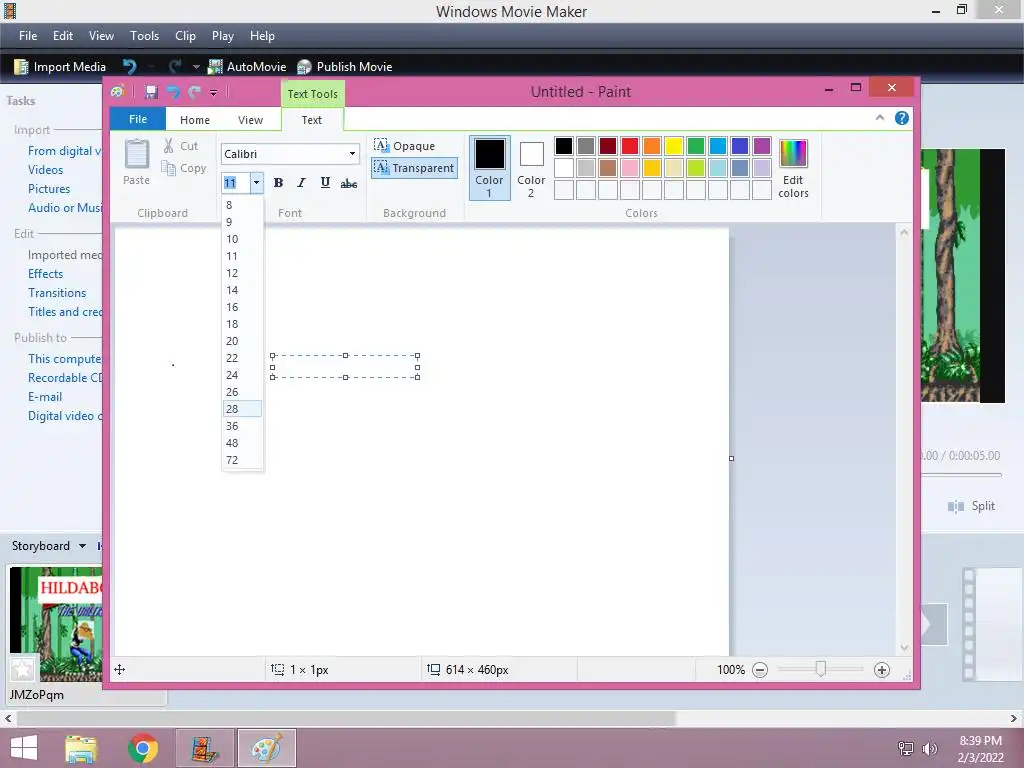Viewport: 1024px width, 768px height.
Task: Select Color 2 background button
Action: click(531, 168)
